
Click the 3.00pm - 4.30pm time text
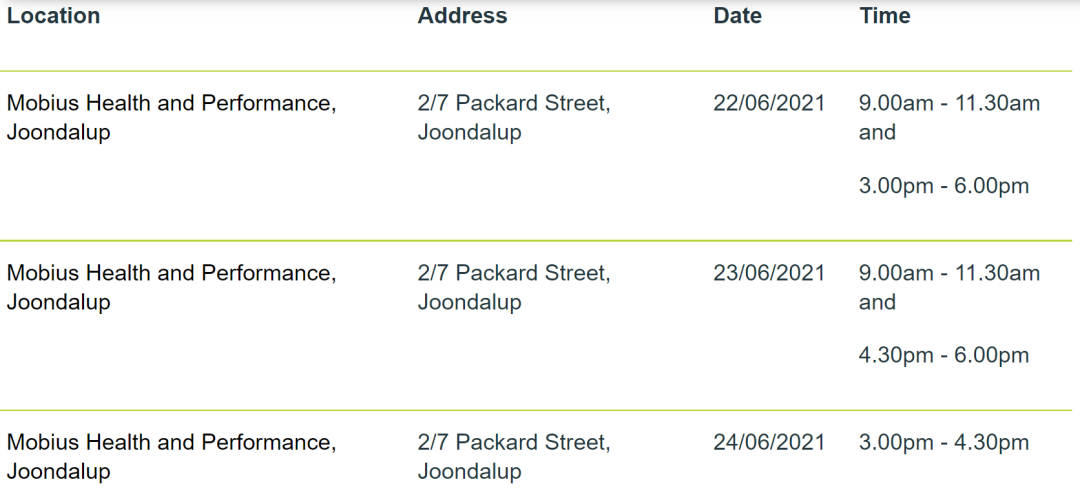(x=944, y=444)
